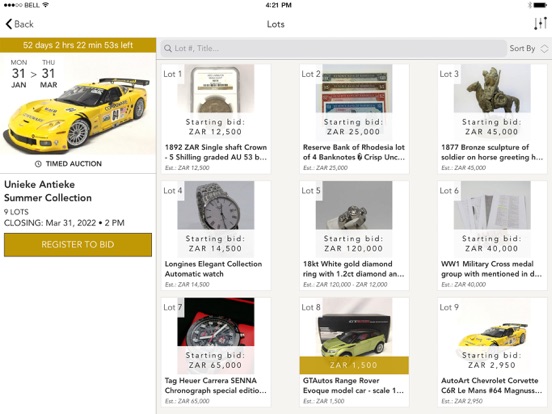
Task: Select title '1877 Bronze sculpture of soldier'
Action: coord(492,152)
